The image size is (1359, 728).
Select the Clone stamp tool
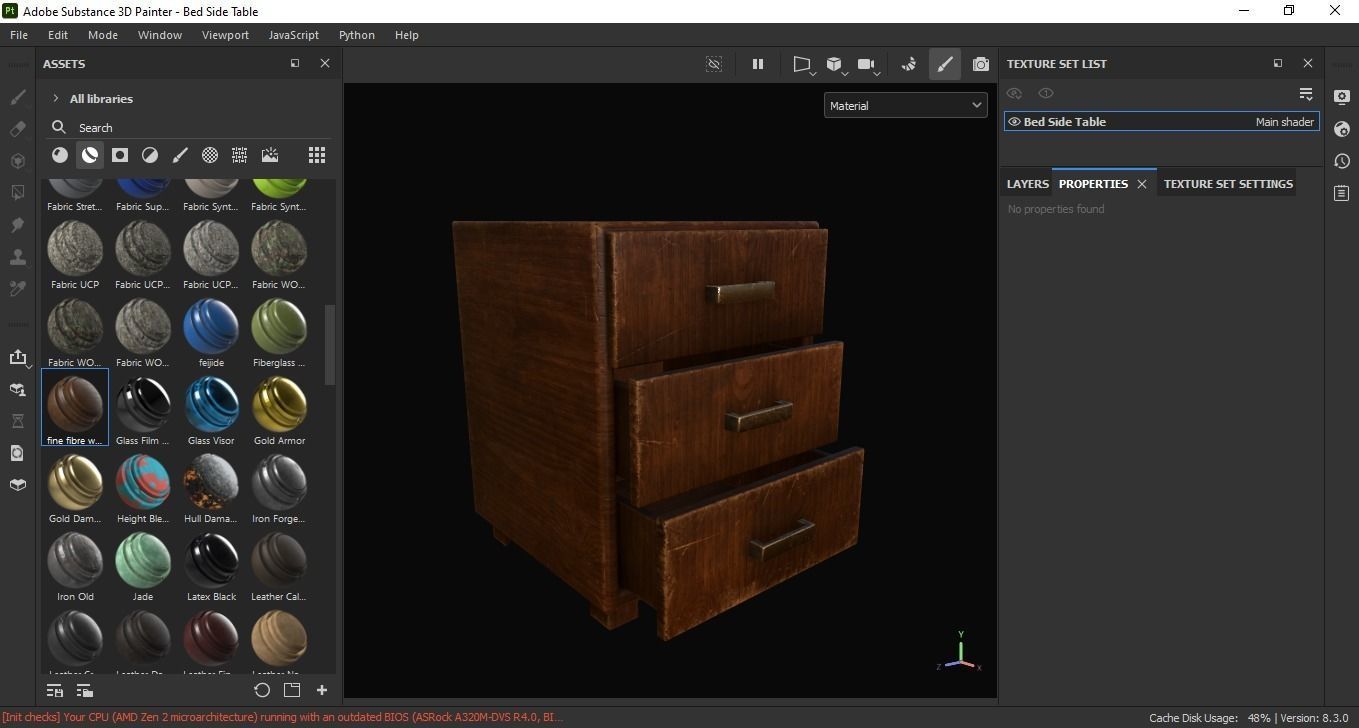click(17, 257)
